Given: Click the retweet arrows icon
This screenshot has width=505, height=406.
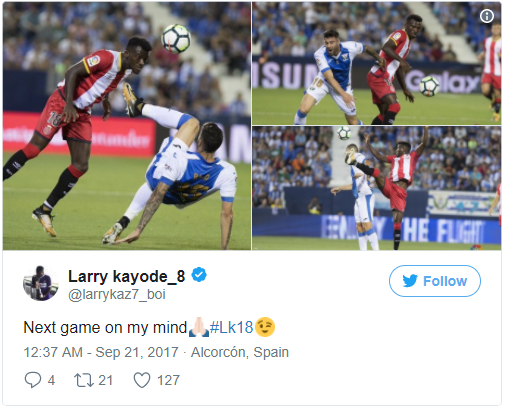Looking at the screenshot, I should pos(84,380).
